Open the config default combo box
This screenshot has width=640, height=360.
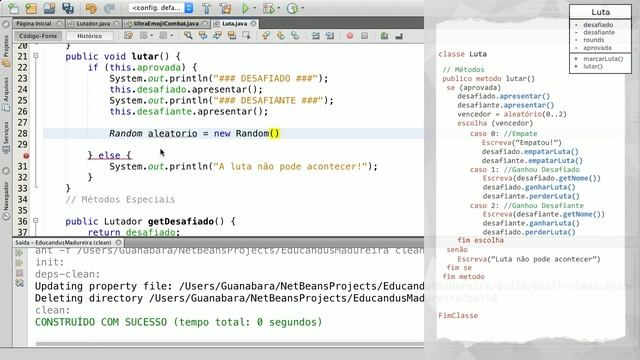(x=161, y=8)
